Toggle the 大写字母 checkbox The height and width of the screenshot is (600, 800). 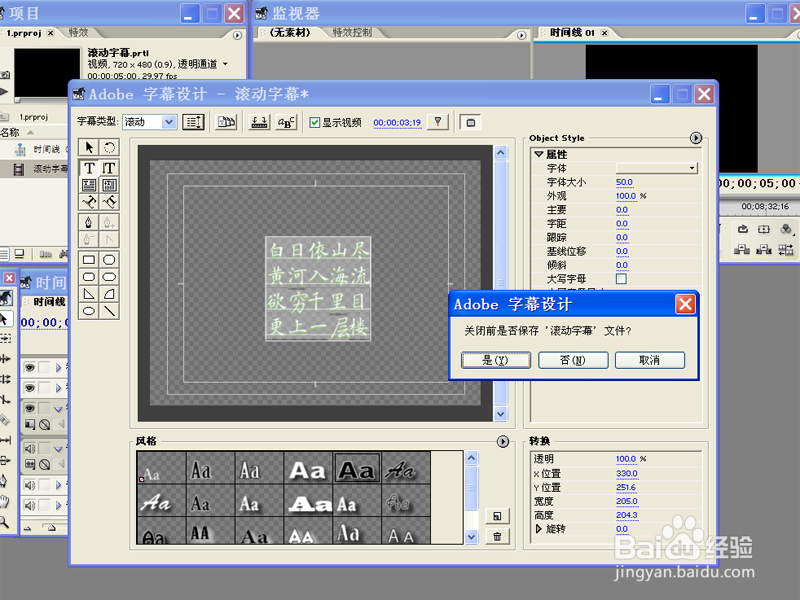click(621, 279)
